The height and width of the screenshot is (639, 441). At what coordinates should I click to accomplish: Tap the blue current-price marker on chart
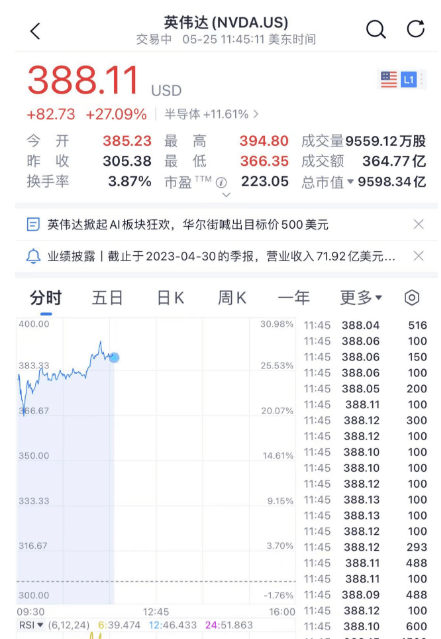point(114,357)
